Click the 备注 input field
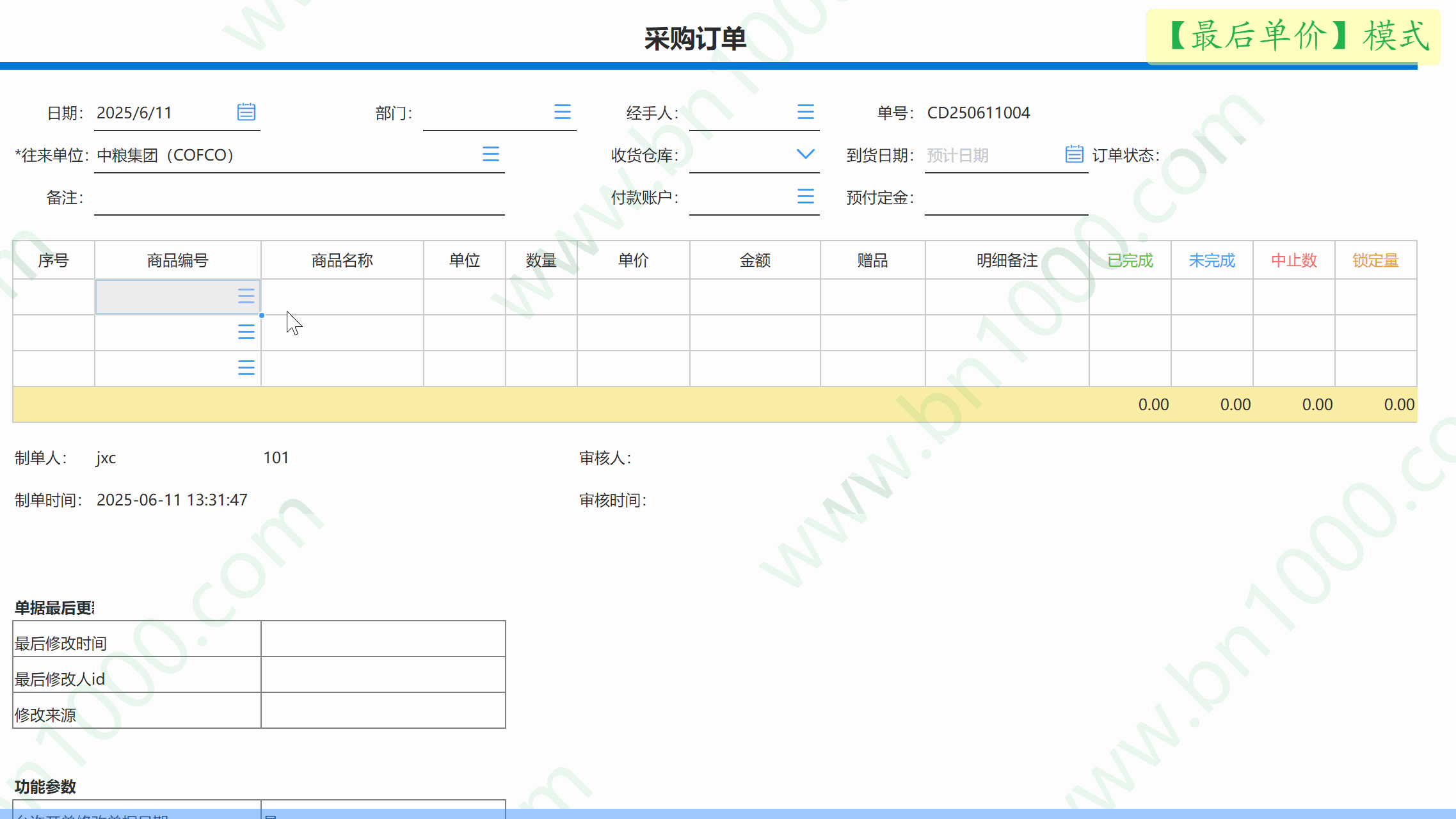 click(300, 198)
